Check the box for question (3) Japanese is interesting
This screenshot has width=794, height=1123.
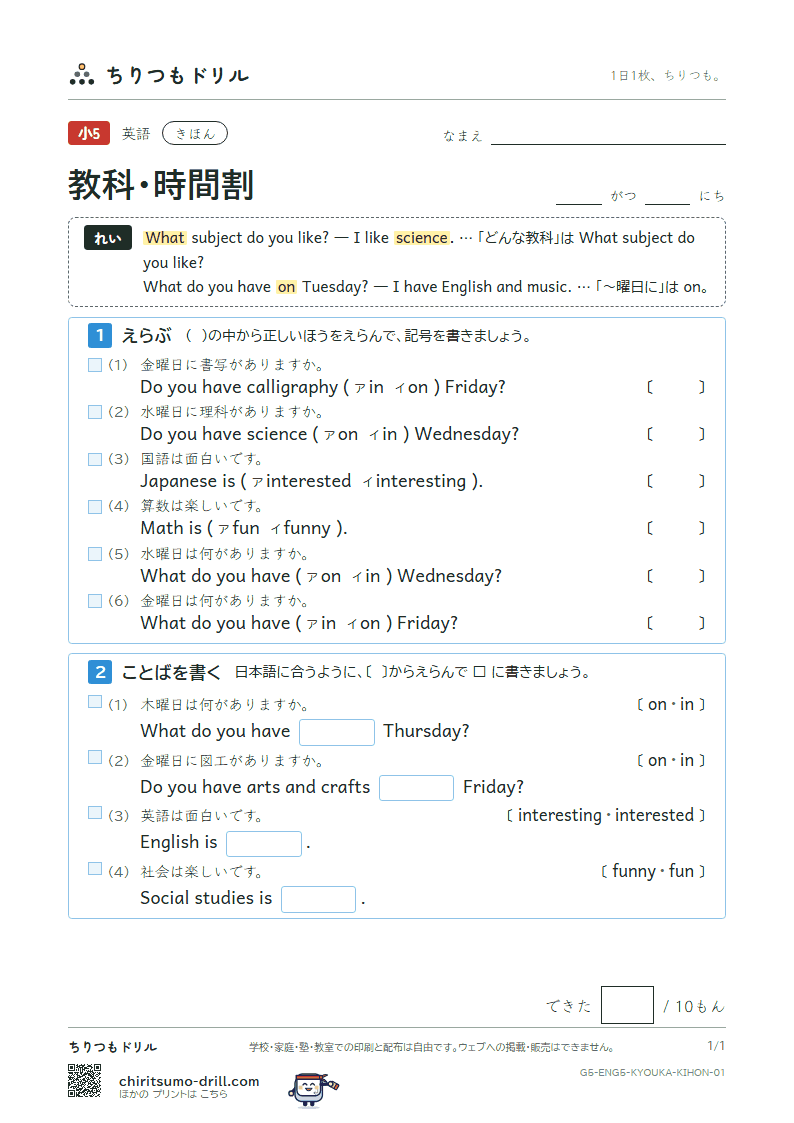pyautogui.click(x=95, y=459)
